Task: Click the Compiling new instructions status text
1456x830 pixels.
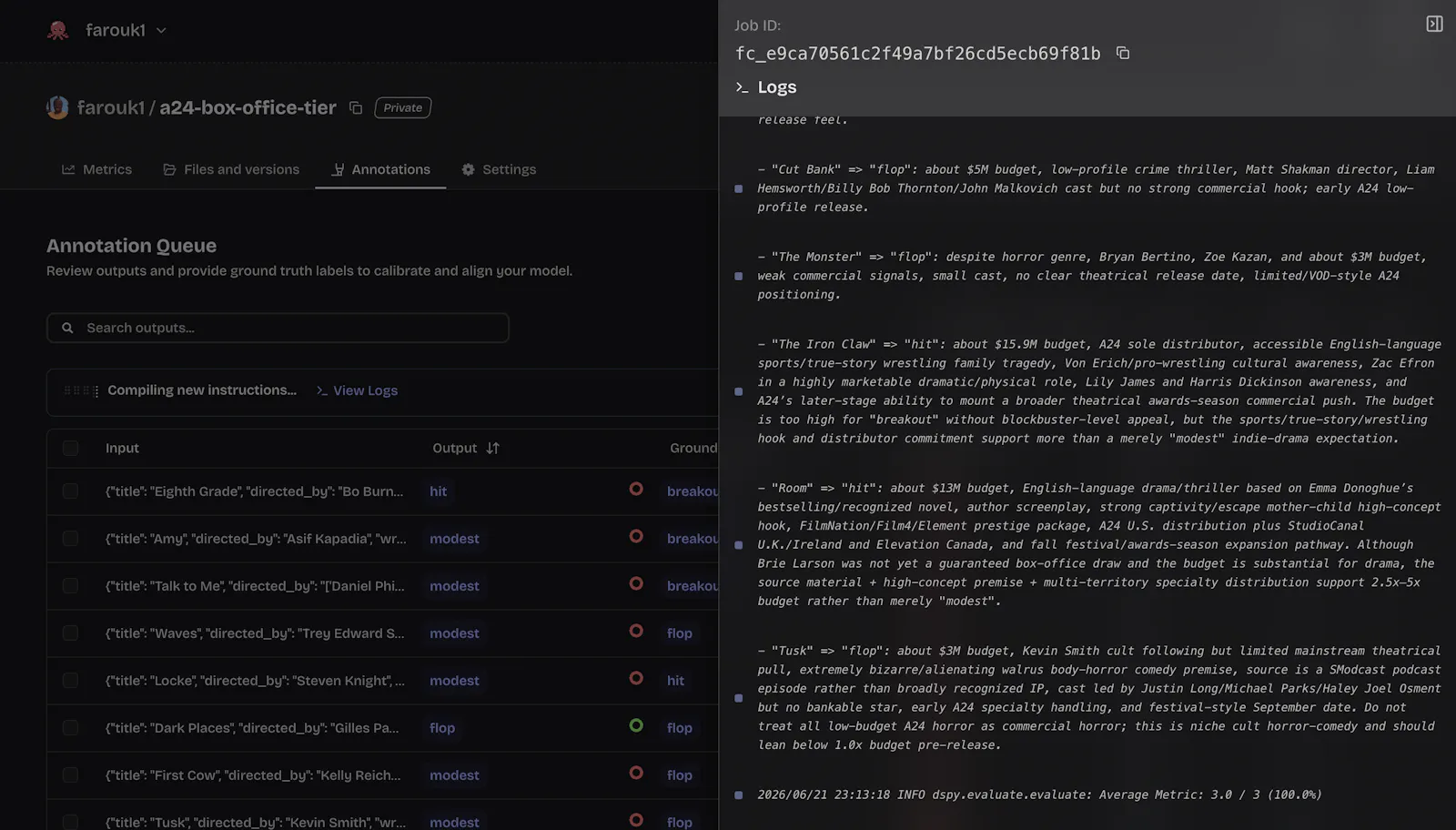Action: 202,390
